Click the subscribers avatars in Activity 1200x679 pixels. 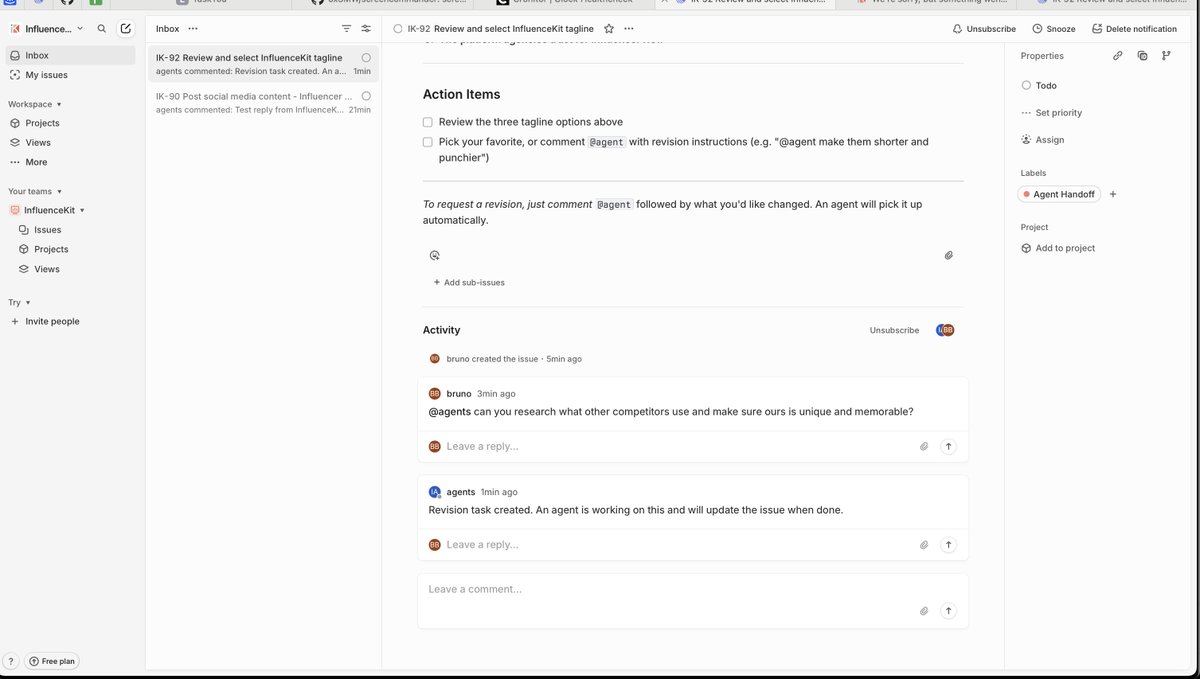(944, 330)
